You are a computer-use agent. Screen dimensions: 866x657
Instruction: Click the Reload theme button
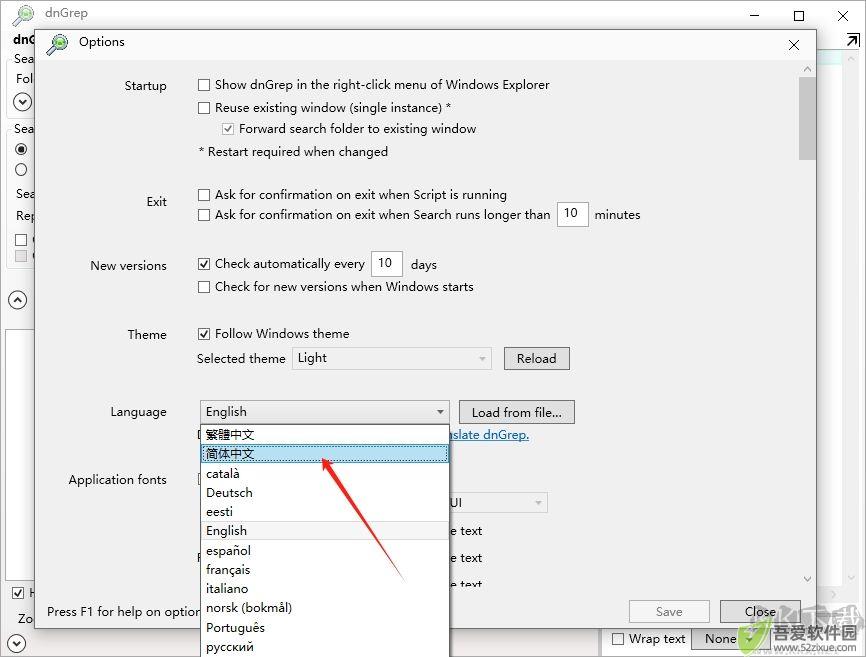(x=536, y=358)
